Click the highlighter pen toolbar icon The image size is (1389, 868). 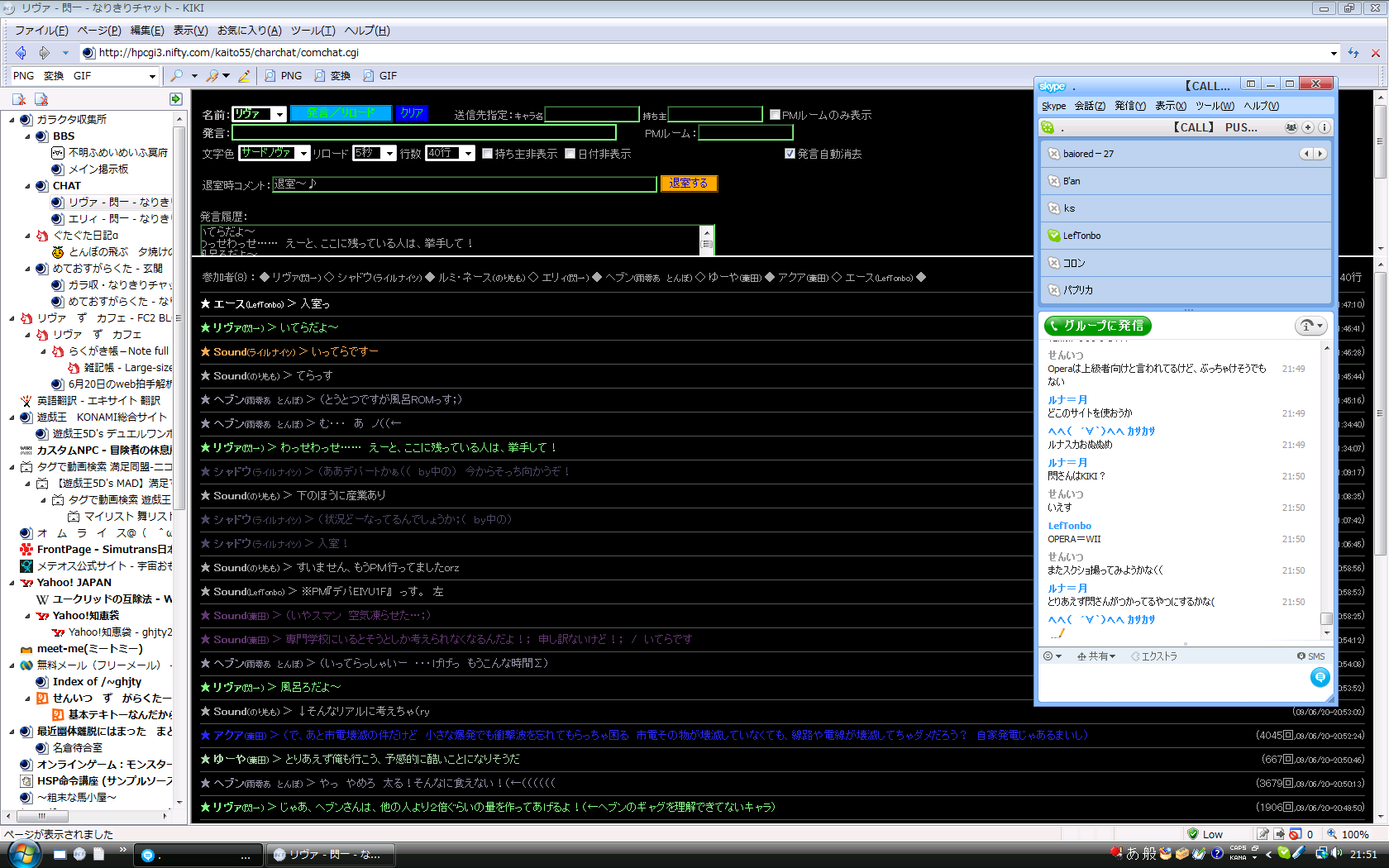pos(244,76)
